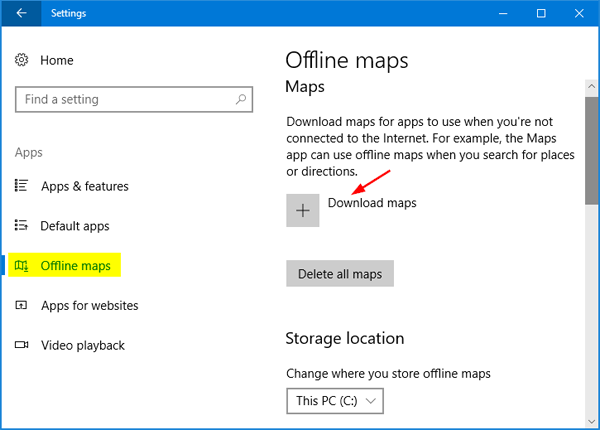The image size is (600, 430).
Task: Click the Apps for websites icon
Action: coord(22,306)
